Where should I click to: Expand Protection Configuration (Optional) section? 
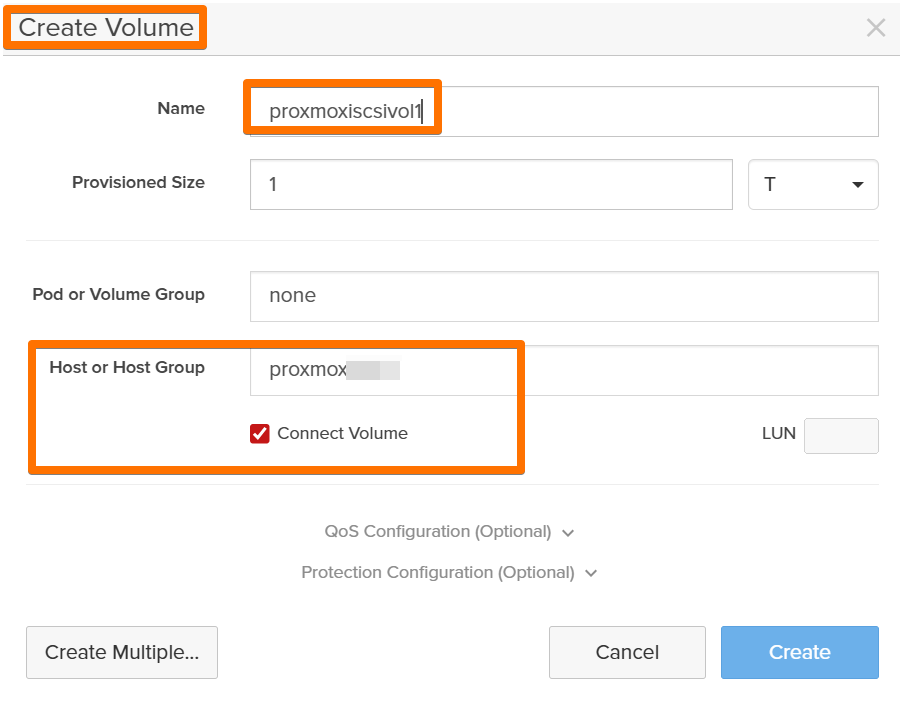(438, 573)
